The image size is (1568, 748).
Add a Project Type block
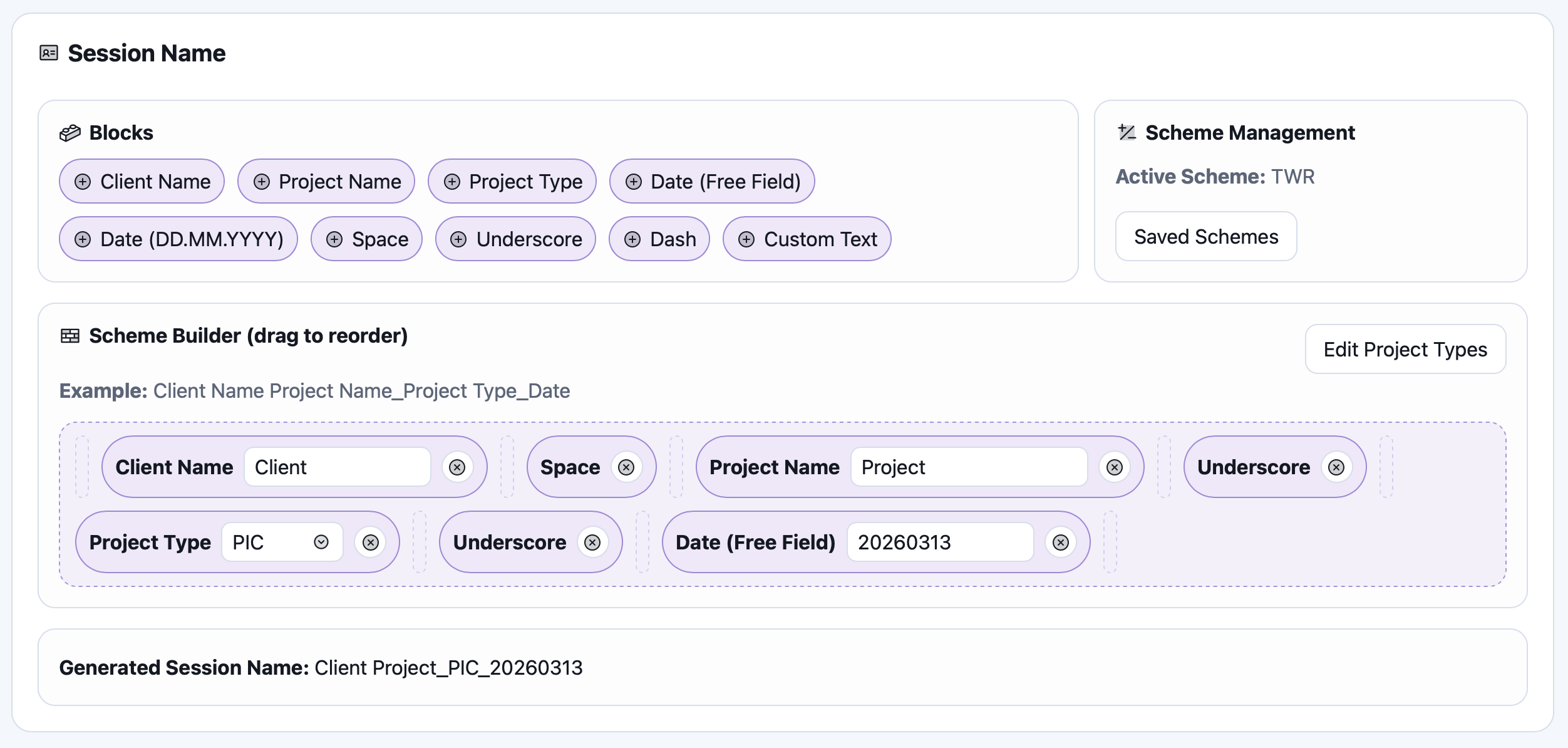[511, 181]
